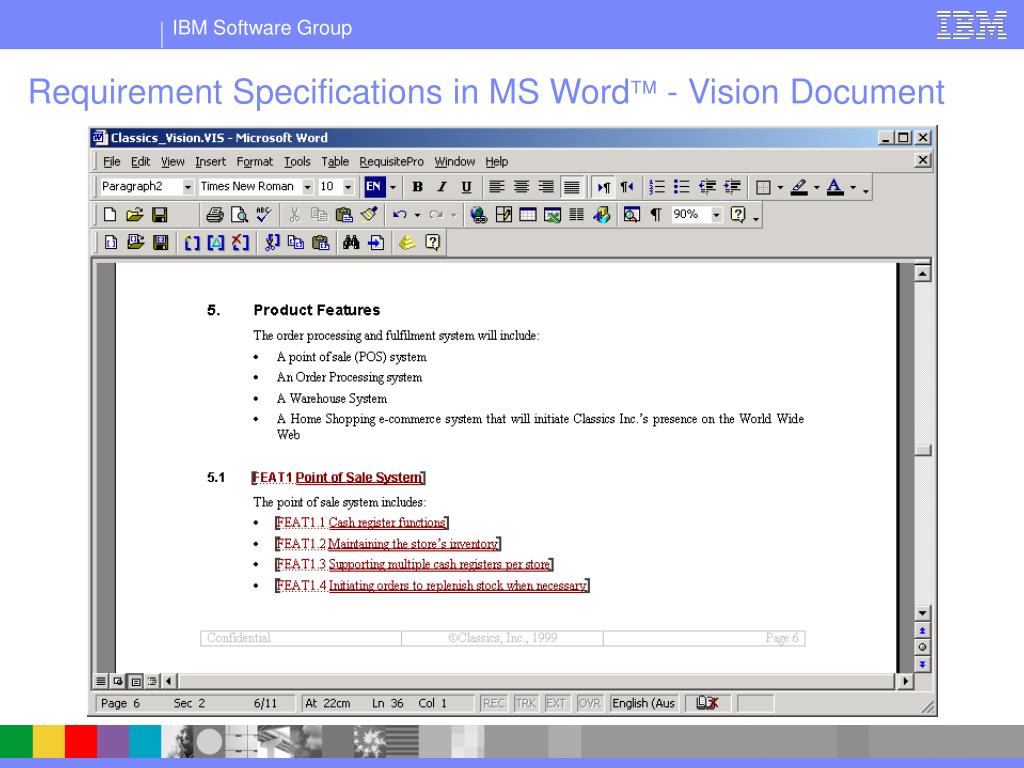The height and width of the screenshot is (768, 1024).
Task: Open the File menu
Action: point(112,161)
